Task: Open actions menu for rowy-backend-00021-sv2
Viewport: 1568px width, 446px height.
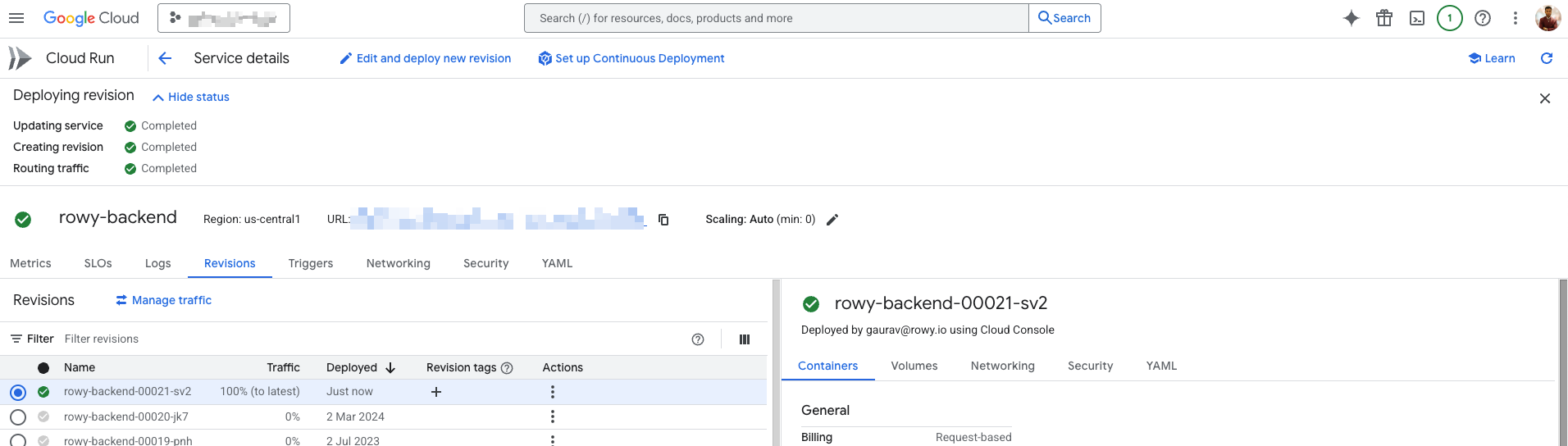Action: (553, 392)
